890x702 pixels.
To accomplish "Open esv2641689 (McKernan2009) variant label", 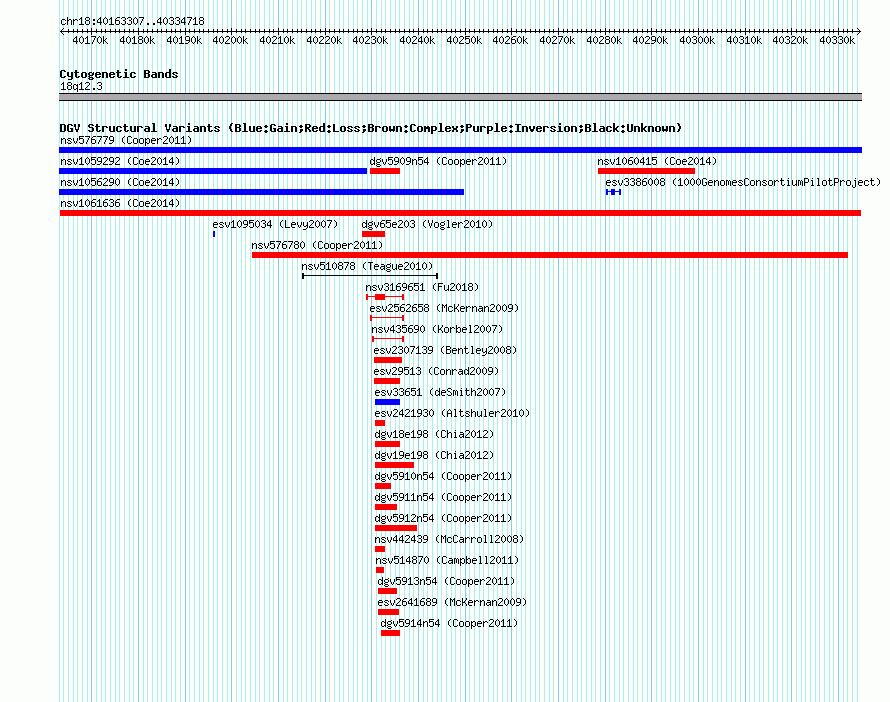I will click(452, 602).
